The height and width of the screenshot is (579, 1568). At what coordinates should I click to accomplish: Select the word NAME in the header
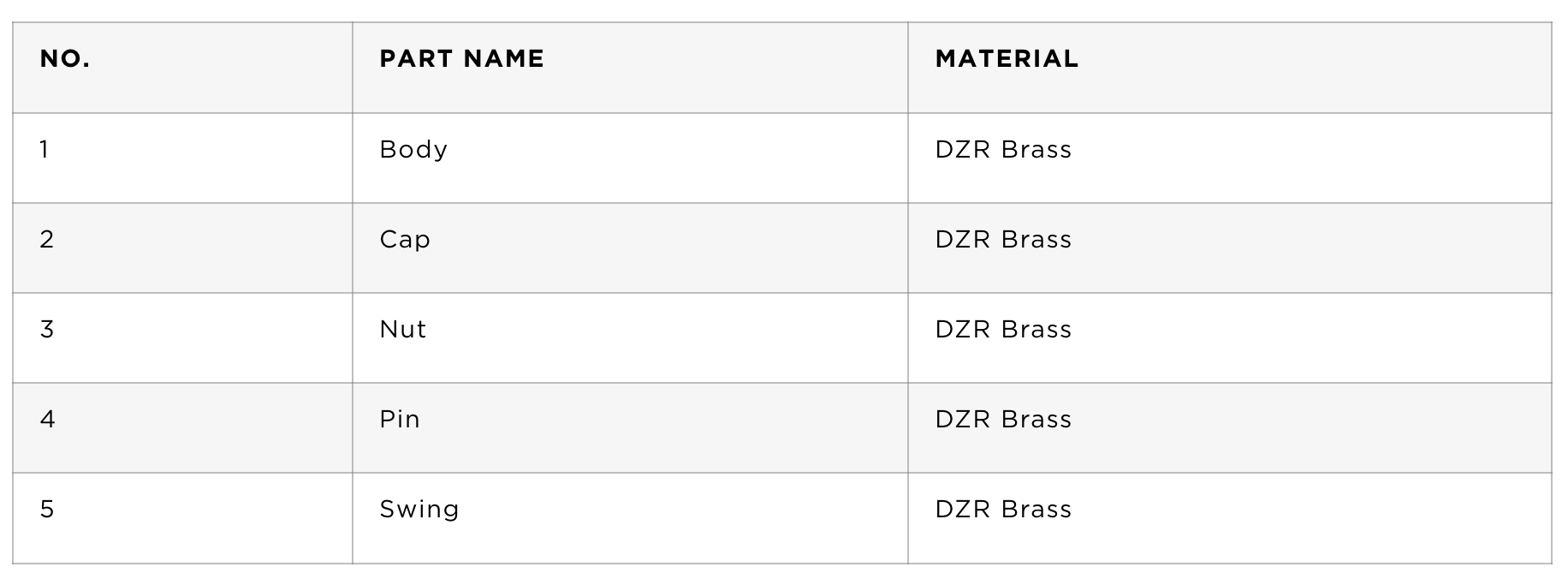click(501, 58)
